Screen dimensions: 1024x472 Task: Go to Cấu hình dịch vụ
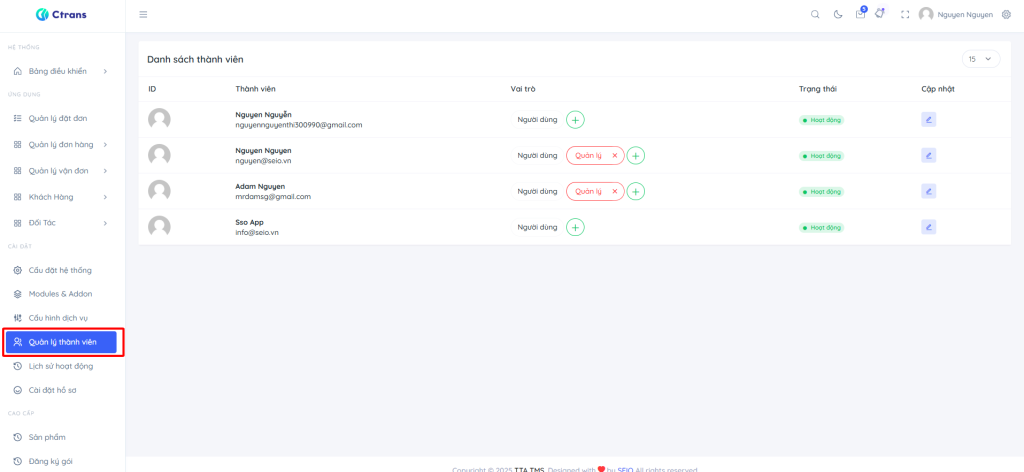(x=60, y=318)
